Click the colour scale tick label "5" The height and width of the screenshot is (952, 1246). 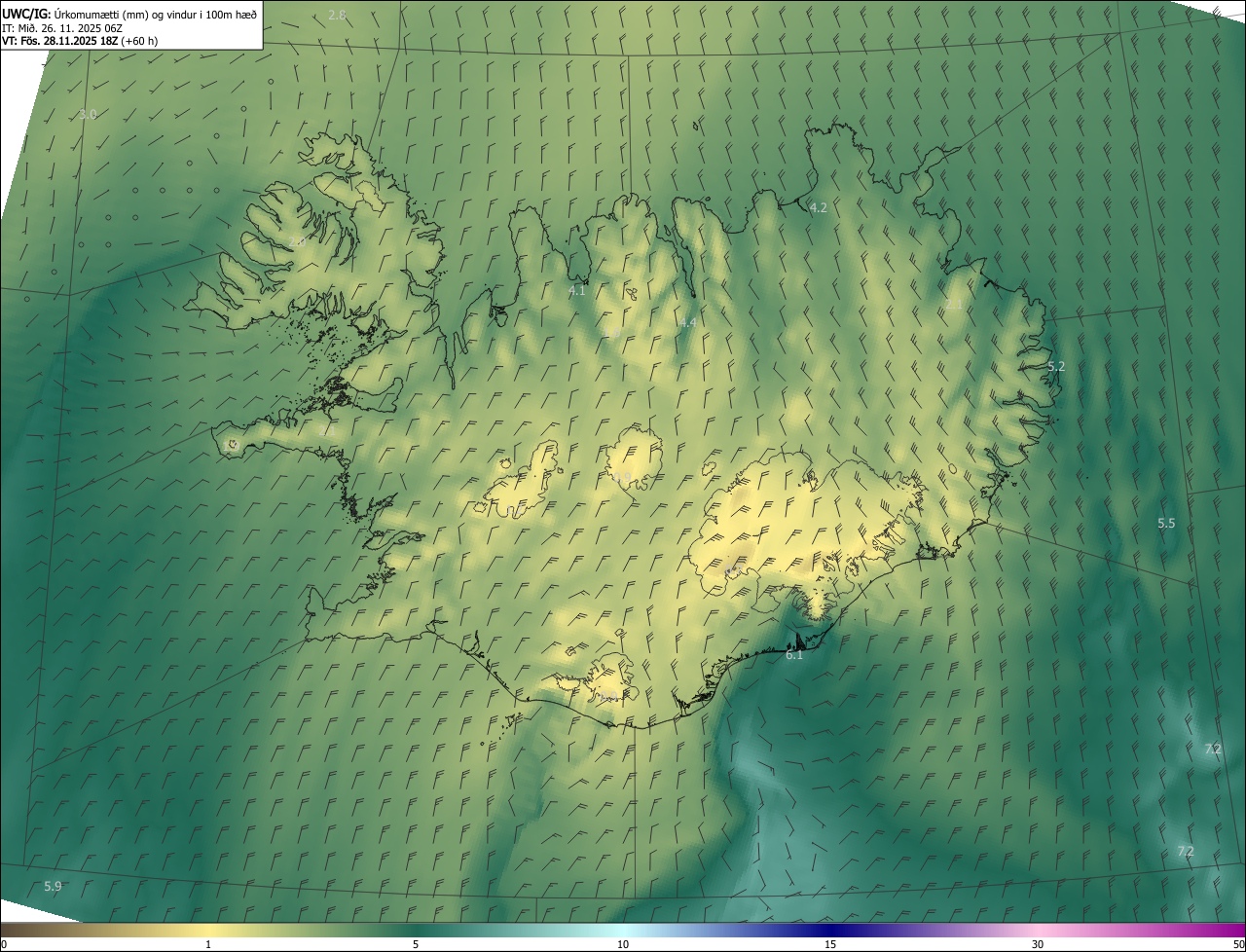coord(416,944)
